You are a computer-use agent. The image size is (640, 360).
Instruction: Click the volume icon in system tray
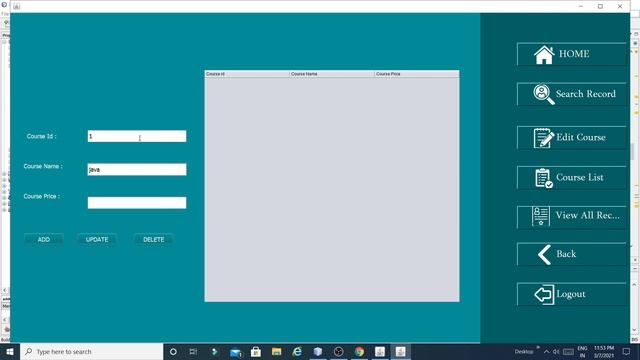click(556, 351)
